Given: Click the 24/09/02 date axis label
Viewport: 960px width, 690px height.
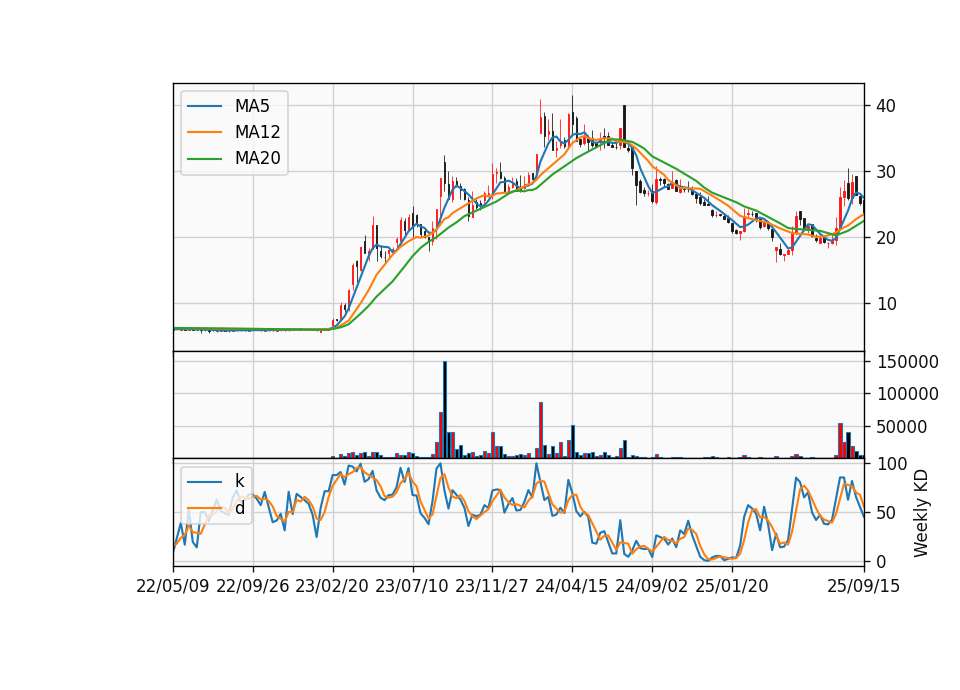Looking at the screenshot, I should pos(651,586).
